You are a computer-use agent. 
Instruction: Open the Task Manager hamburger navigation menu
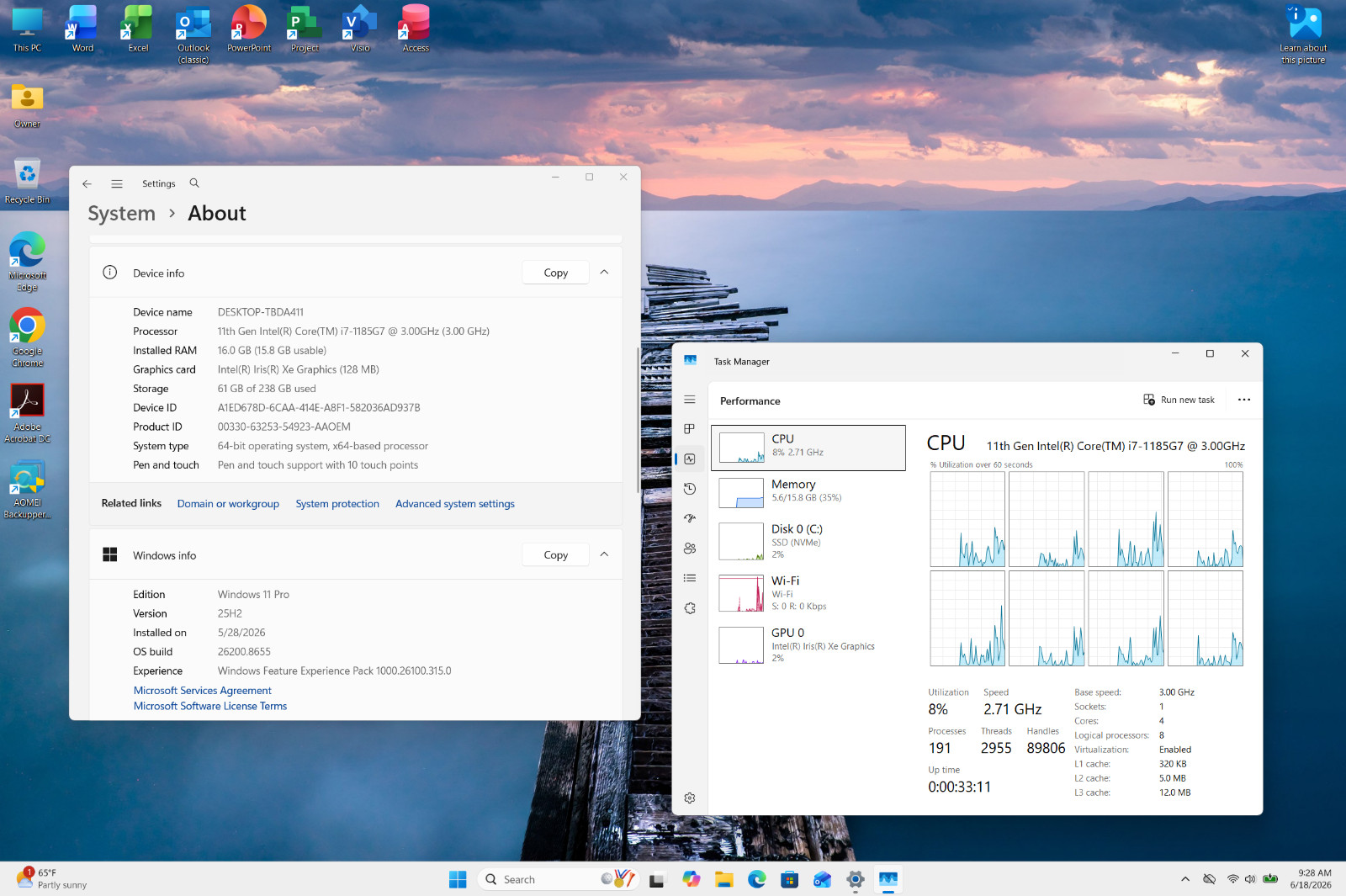click(690, 400)
